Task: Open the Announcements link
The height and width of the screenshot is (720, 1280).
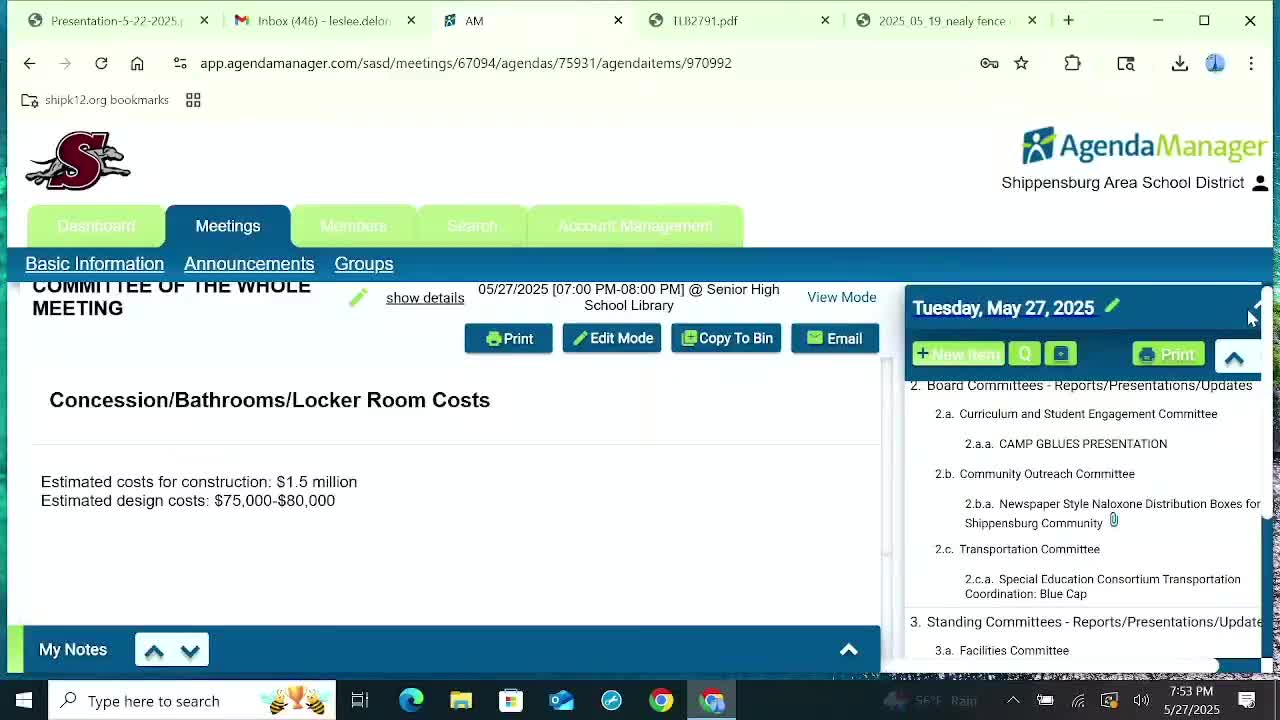Action: [x=249, y=264]
